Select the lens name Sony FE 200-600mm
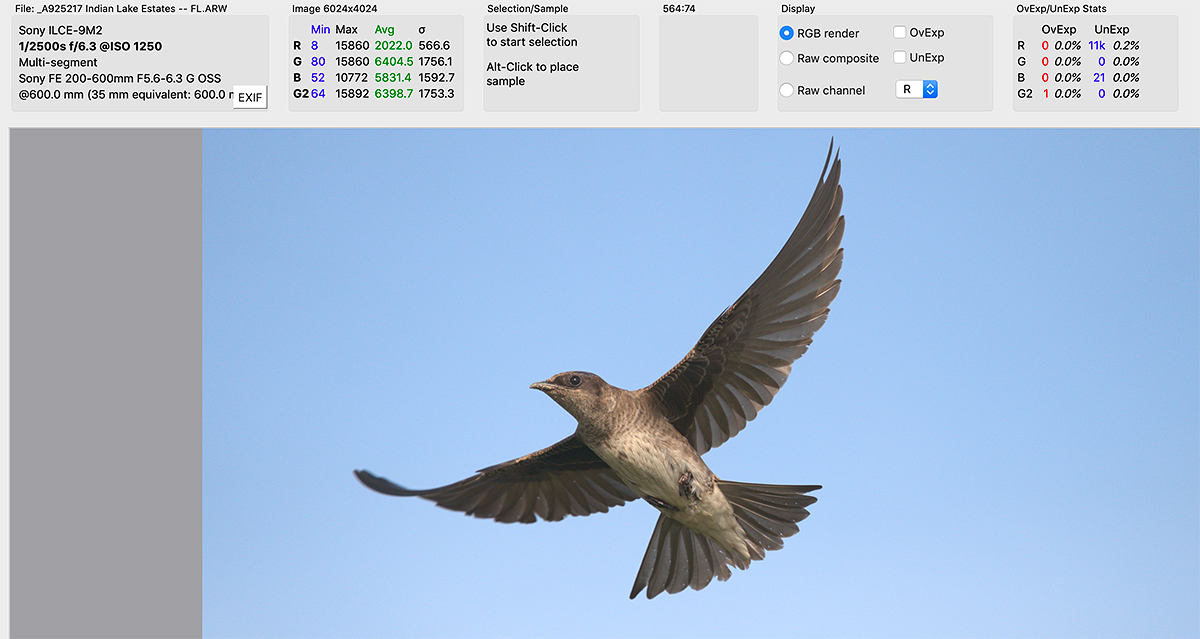Screen dimensions: 1200x639 click(120, 78)
